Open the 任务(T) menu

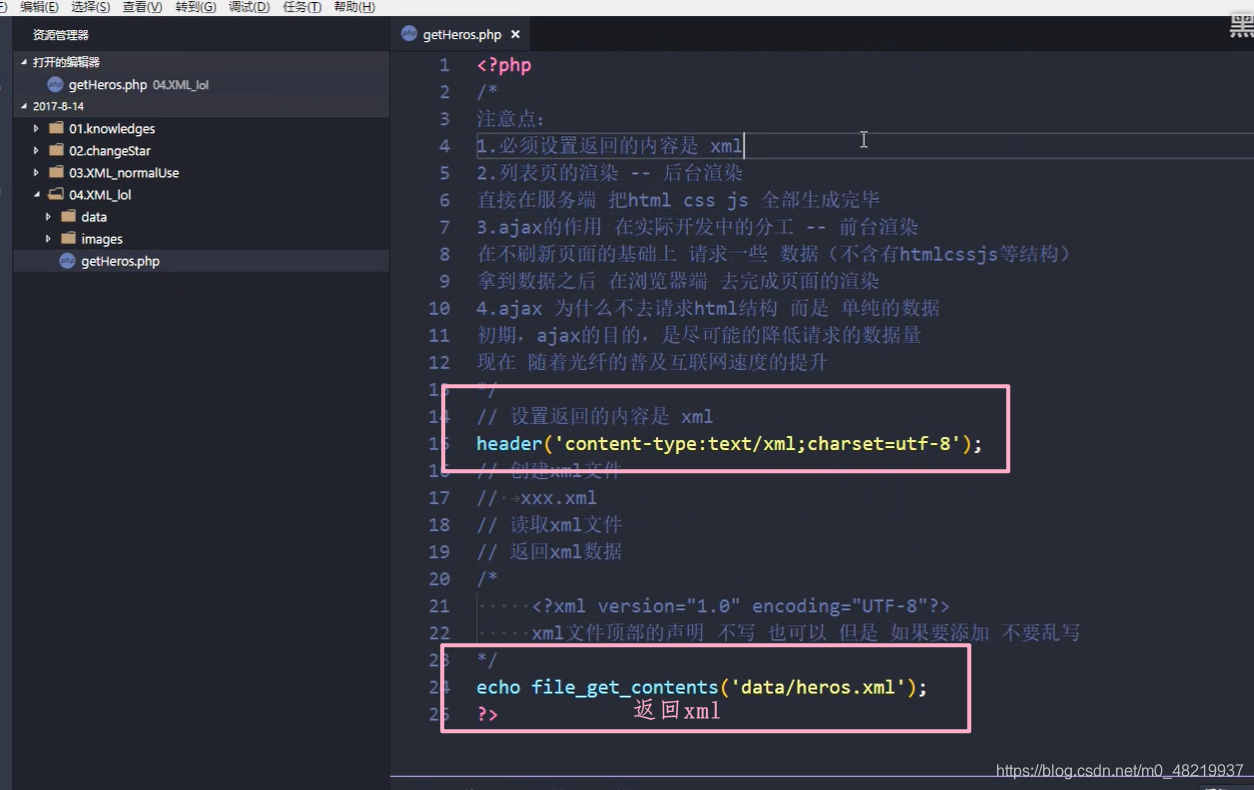pos(302,7)
